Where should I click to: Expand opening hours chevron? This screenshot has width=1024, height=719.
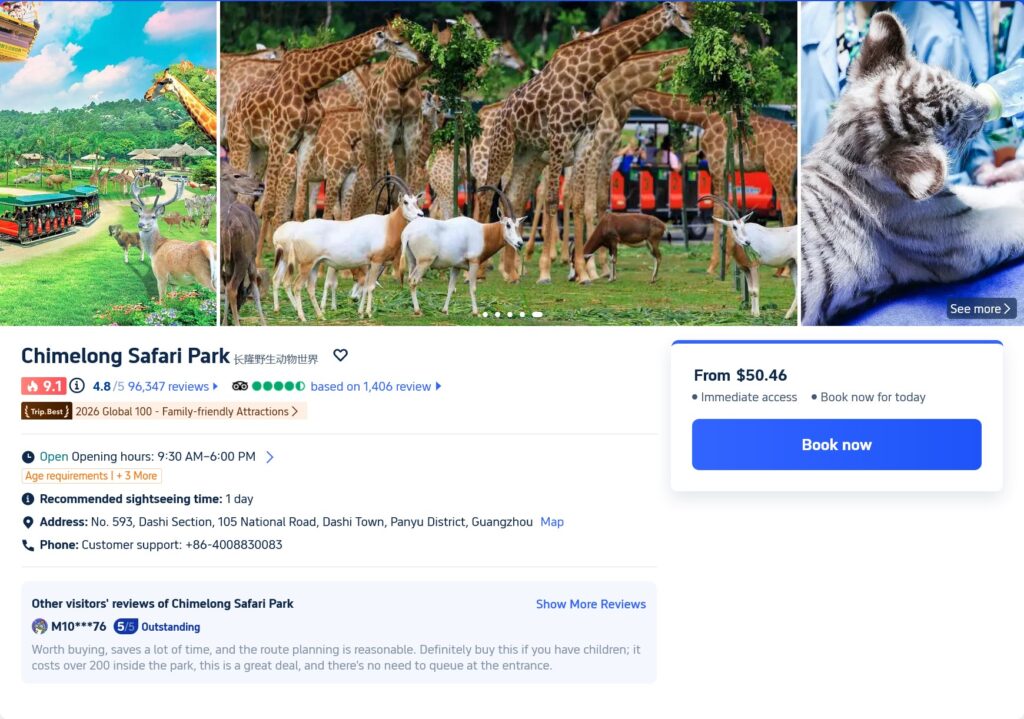click(270, 457)
